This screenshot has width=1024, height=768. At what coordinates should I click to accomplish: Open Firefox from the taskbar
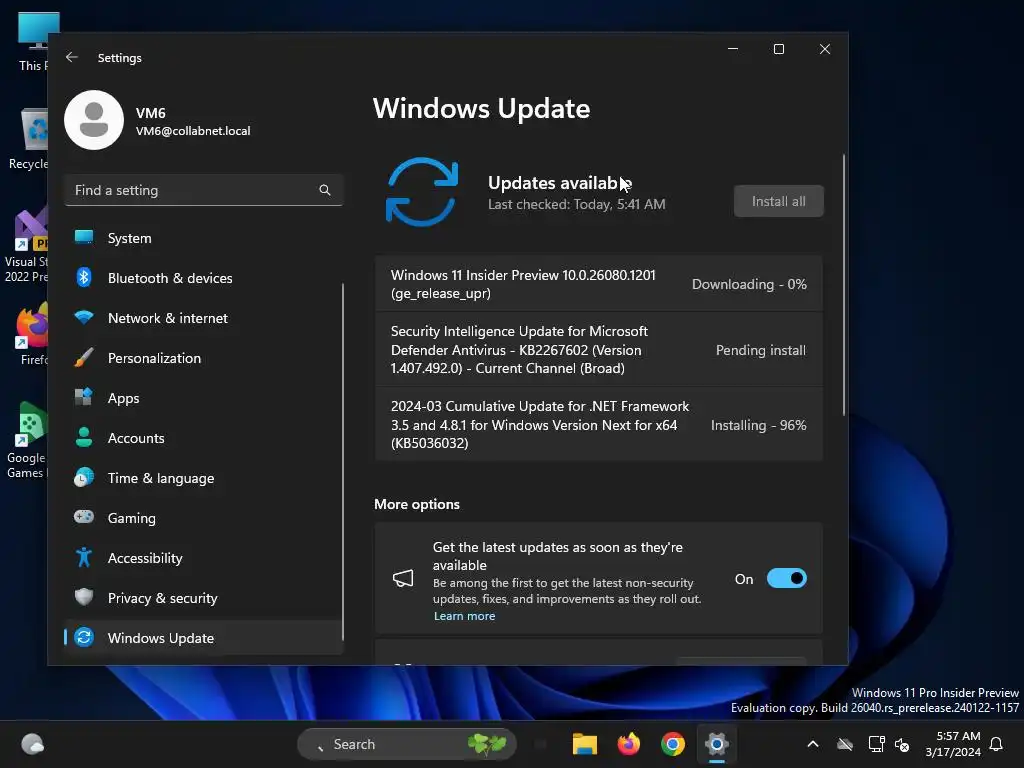[628, 744]
